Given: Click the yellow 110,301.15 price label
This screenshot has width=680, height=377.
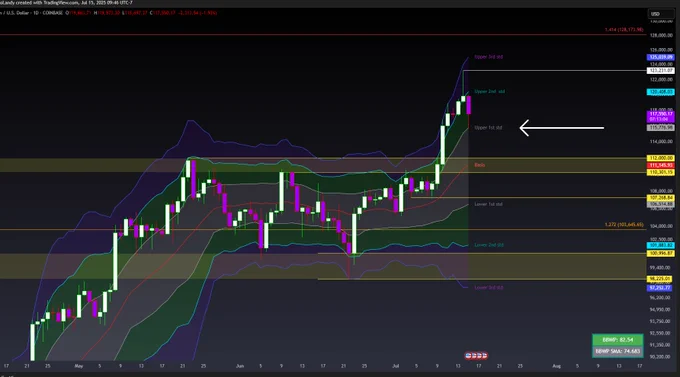Looking at the screenshot, I should 660,172.
